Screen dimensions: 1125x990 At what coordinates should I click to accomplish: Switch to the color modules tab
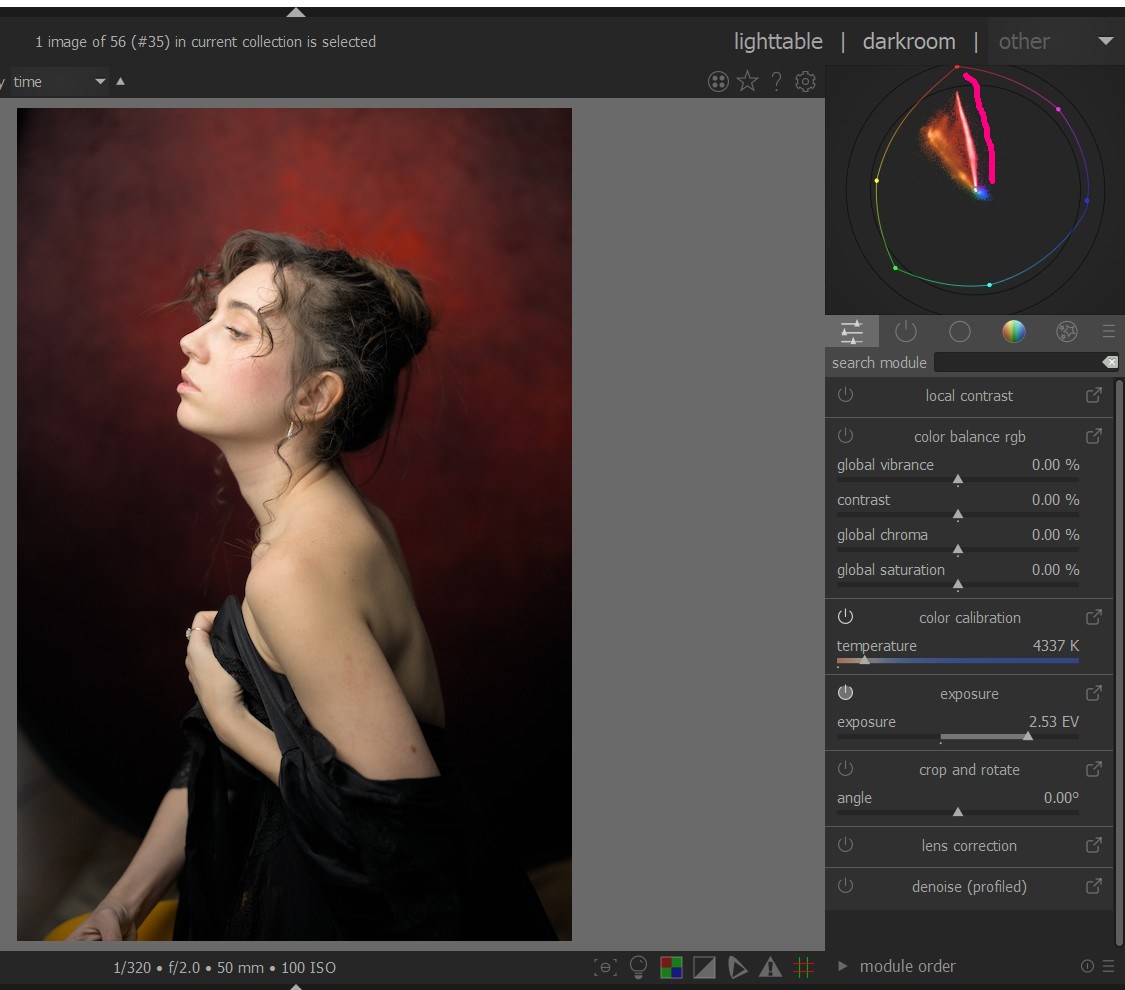tap(1013, 331)
